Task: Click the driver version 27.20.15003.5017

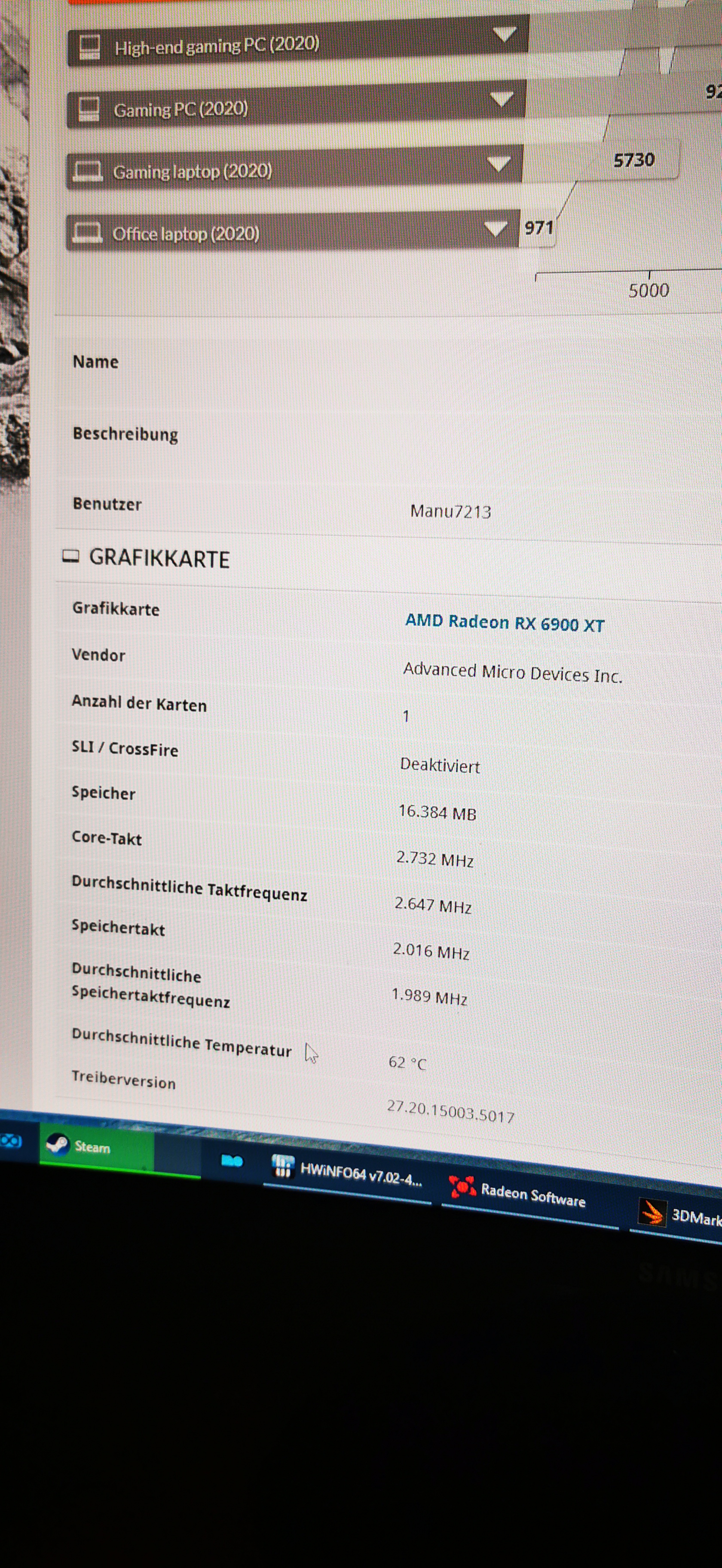Action: coord(450,1112)
